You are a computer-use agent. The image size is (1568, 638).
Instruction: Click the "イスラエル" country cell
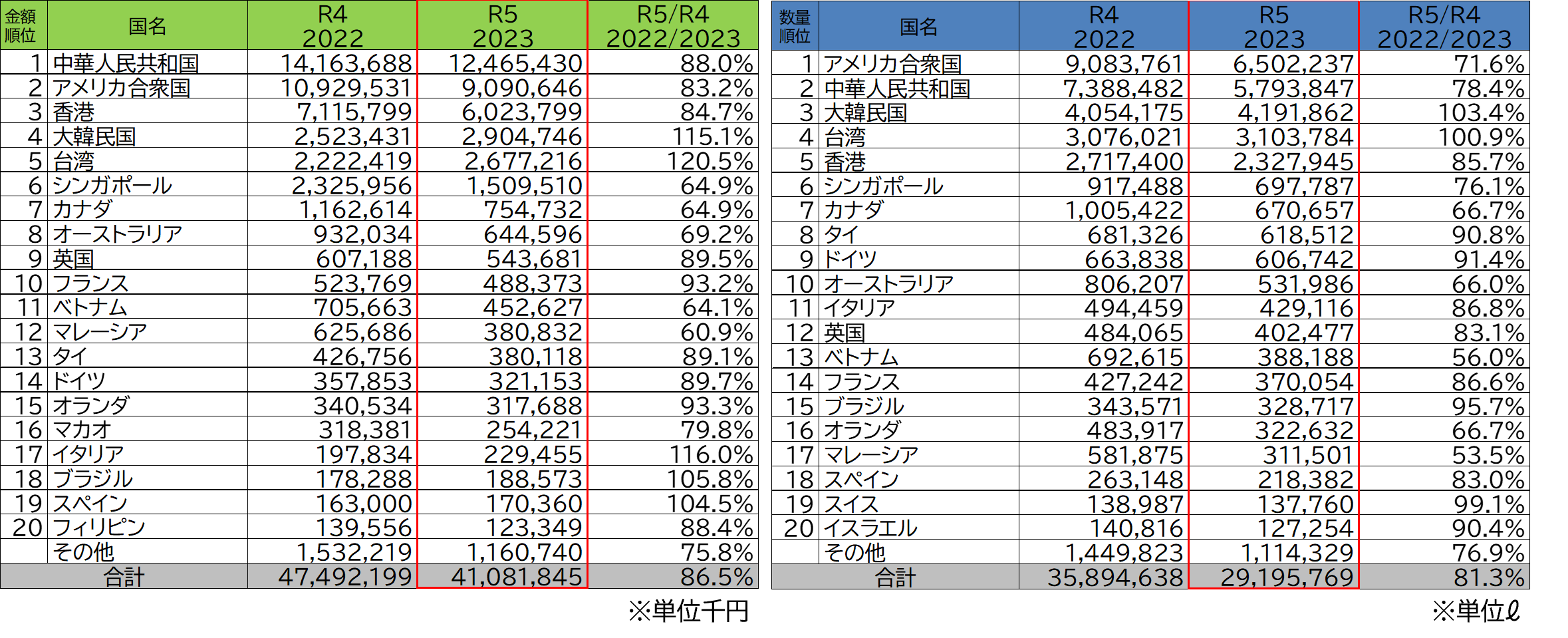(919, 528)
